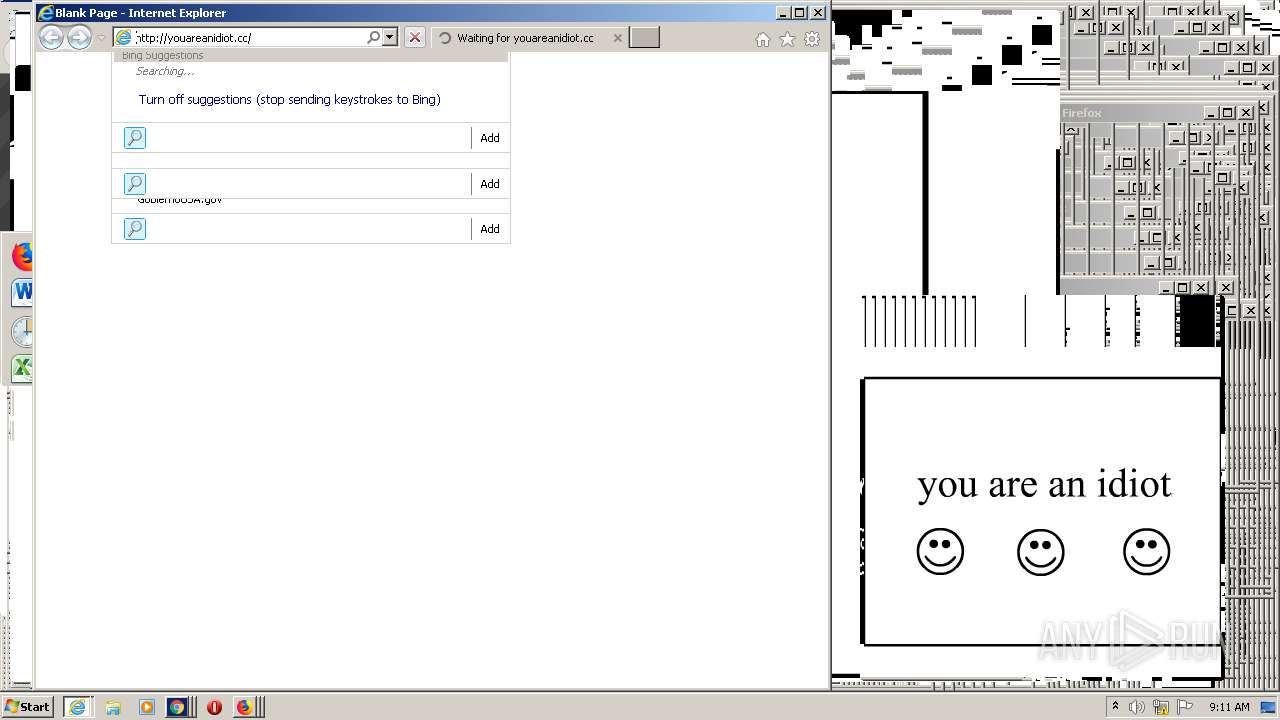Open Windows Explorer folder from taskbar
This screenshot has height=720, width=1280.
(x=113, y=707)
